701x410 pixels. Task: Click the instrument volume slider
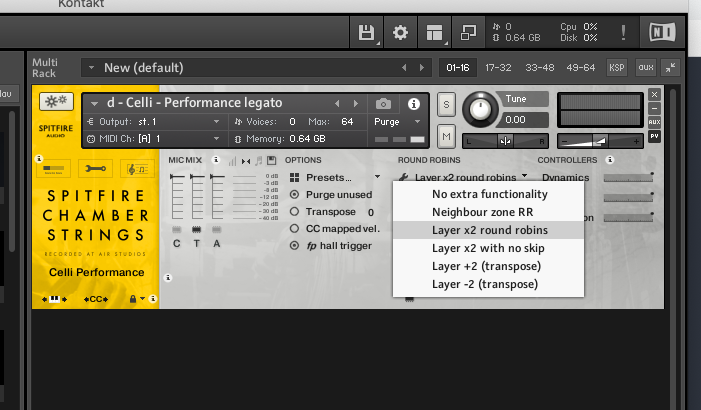coord(600,141)
